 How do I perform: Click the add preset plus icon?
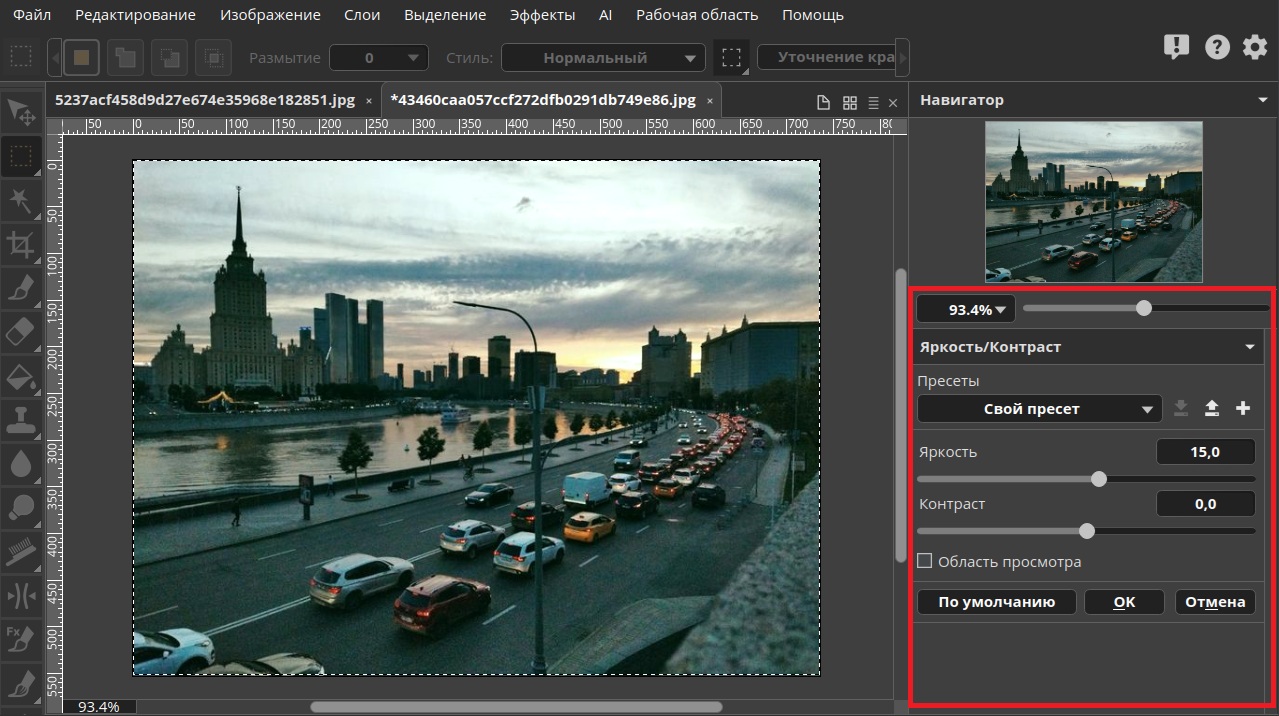click(1243, 408)
